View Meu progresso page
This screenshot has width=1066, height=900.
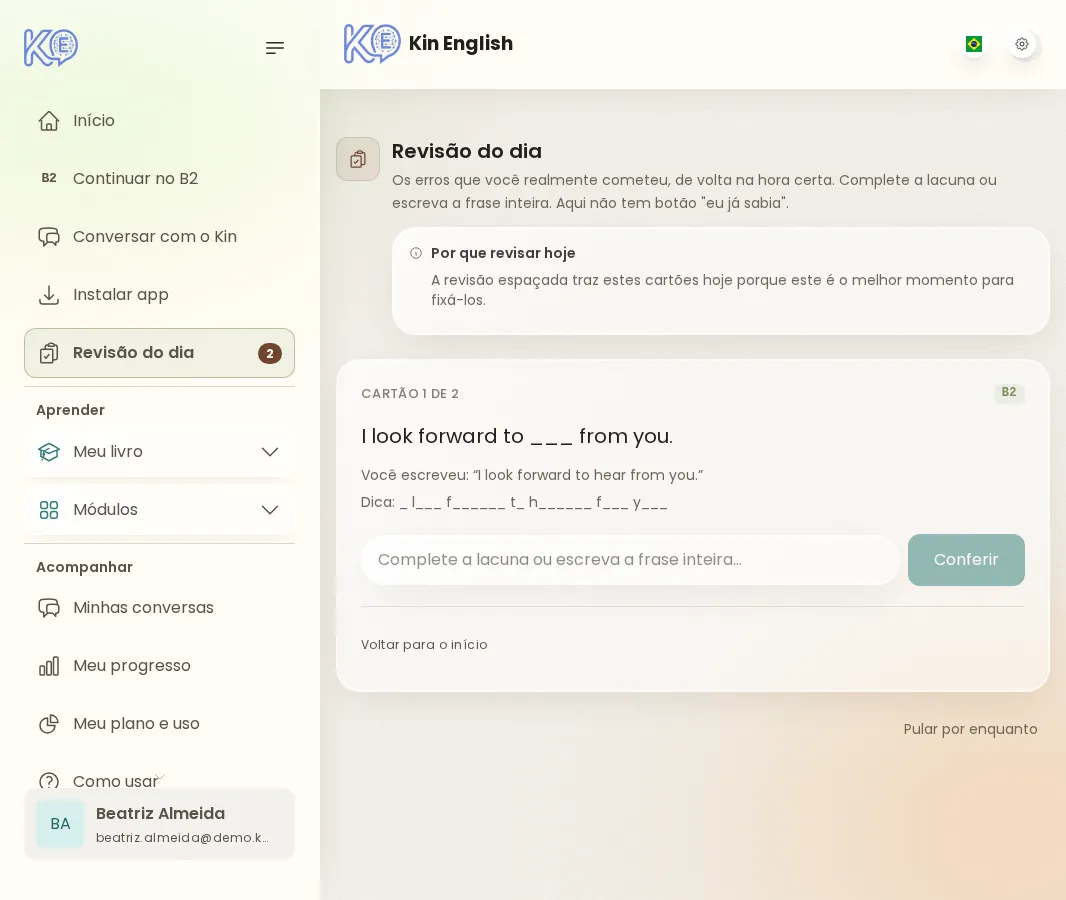(x=160, y=666)
